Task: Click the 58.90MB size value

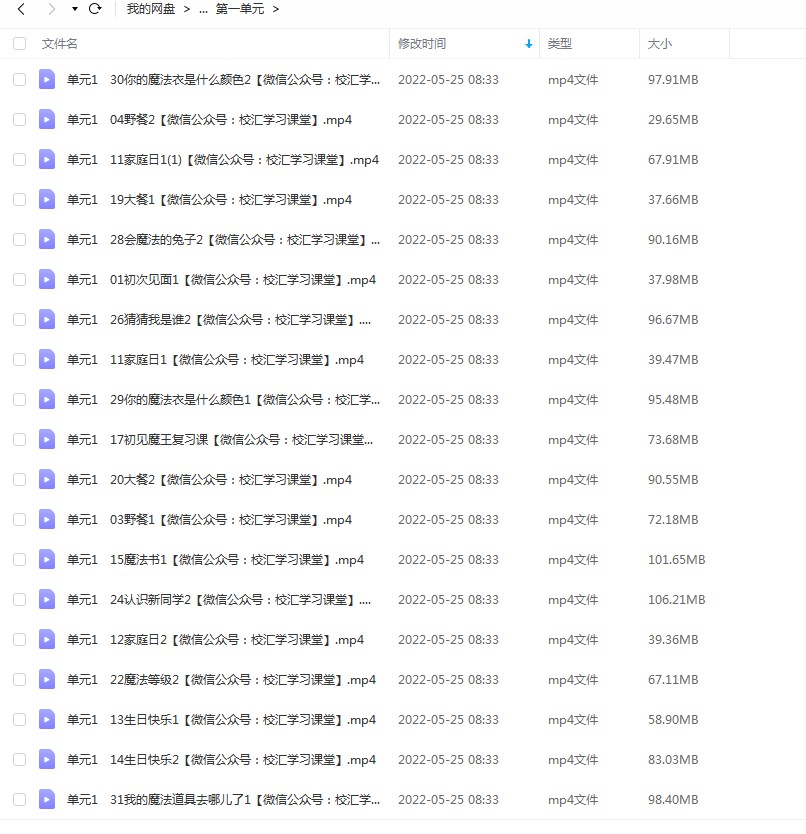Action: [673, 720]
